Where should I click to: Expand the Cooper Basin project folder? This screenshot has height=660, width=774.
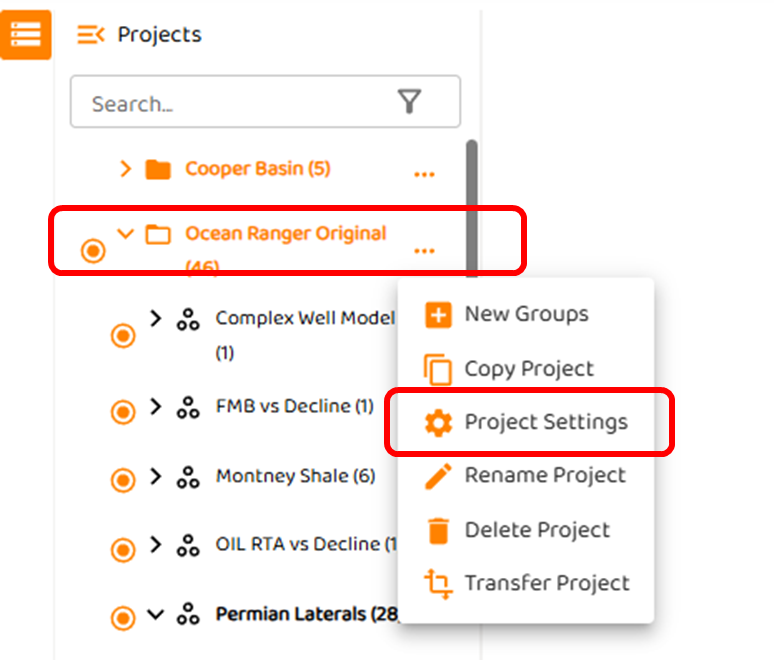126,169
